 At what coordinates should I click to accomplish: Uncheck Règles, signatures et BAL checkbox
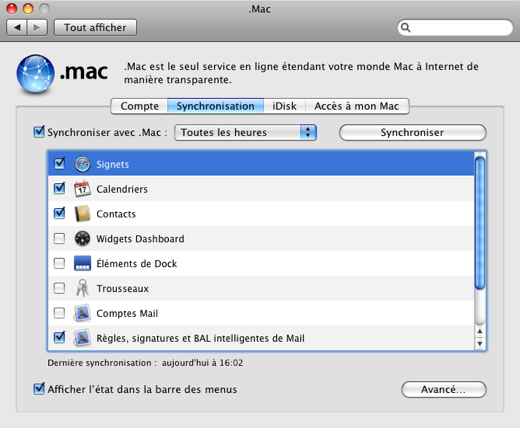59,337
